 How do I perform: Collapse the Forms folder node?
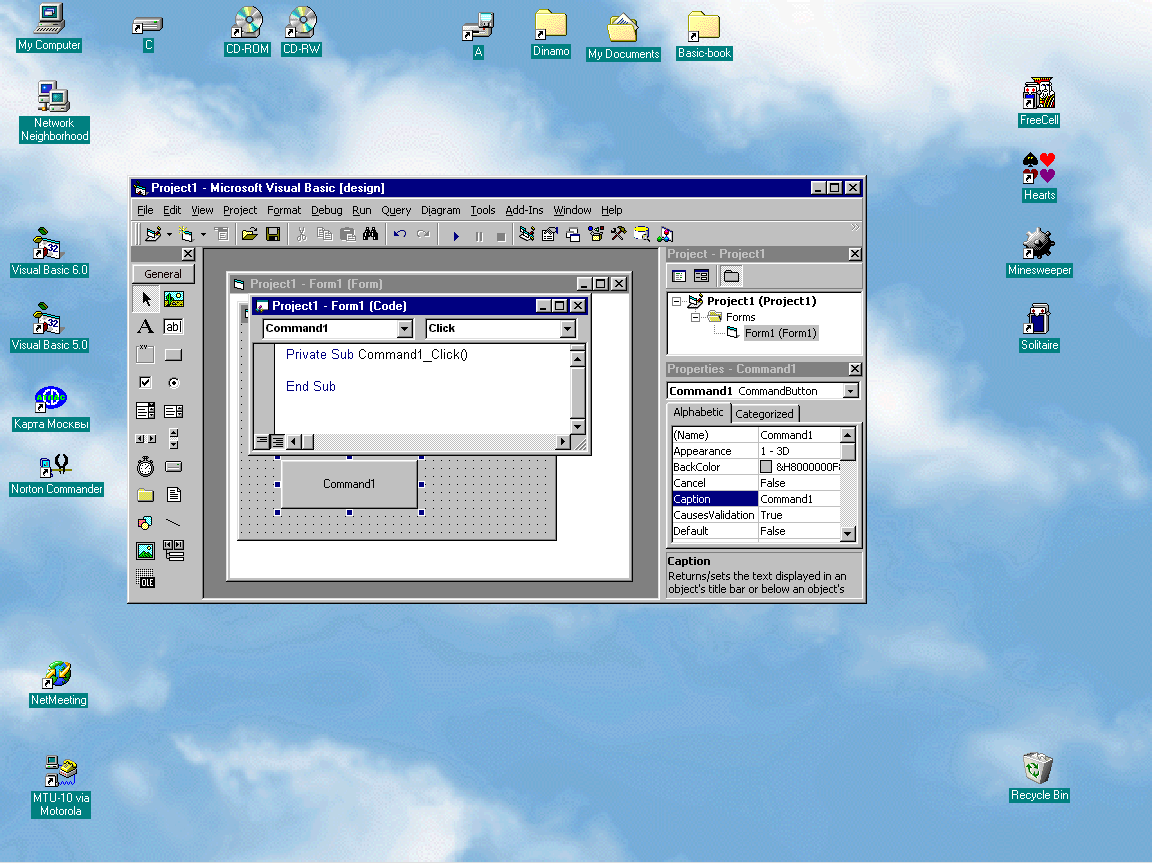pyautogui.click(x=695, y=317)
